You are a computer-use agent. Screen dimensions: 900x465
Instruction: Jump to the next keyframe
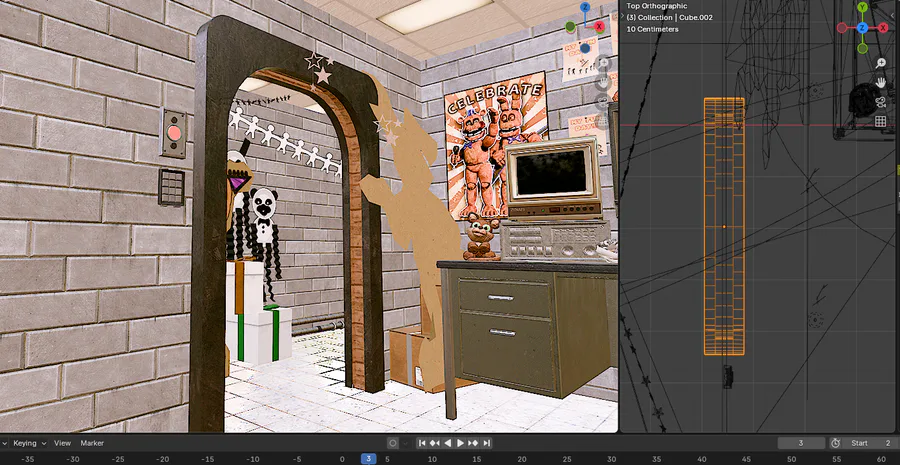474,443
